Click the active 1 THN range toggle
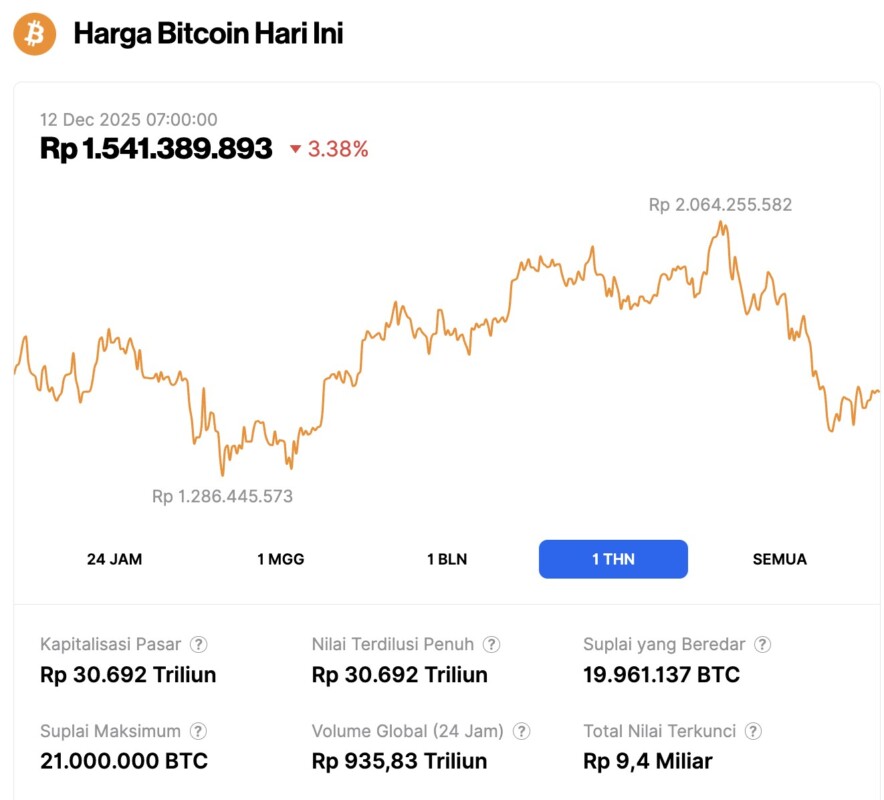The width and height of the screenshot is (884, 800). (x=613, y=559)
